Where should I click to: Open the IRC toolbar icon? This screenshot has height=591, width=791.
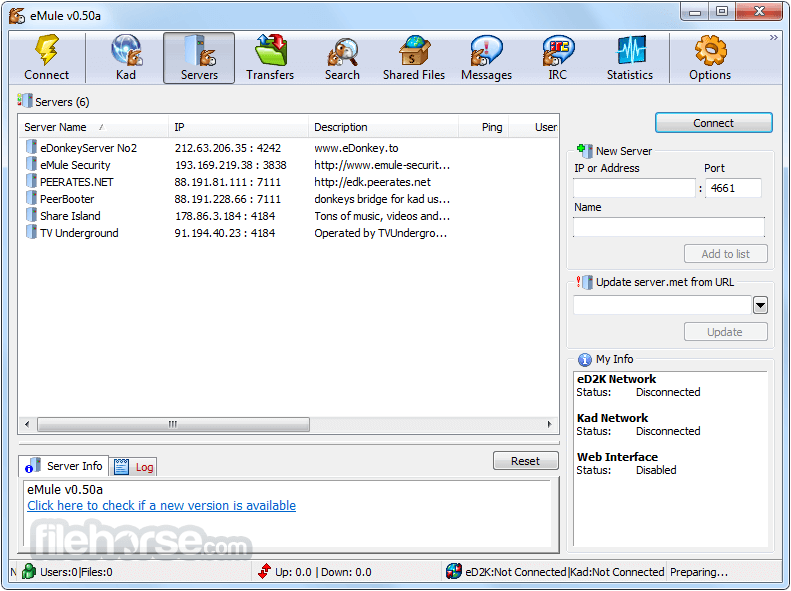[558, 50]
